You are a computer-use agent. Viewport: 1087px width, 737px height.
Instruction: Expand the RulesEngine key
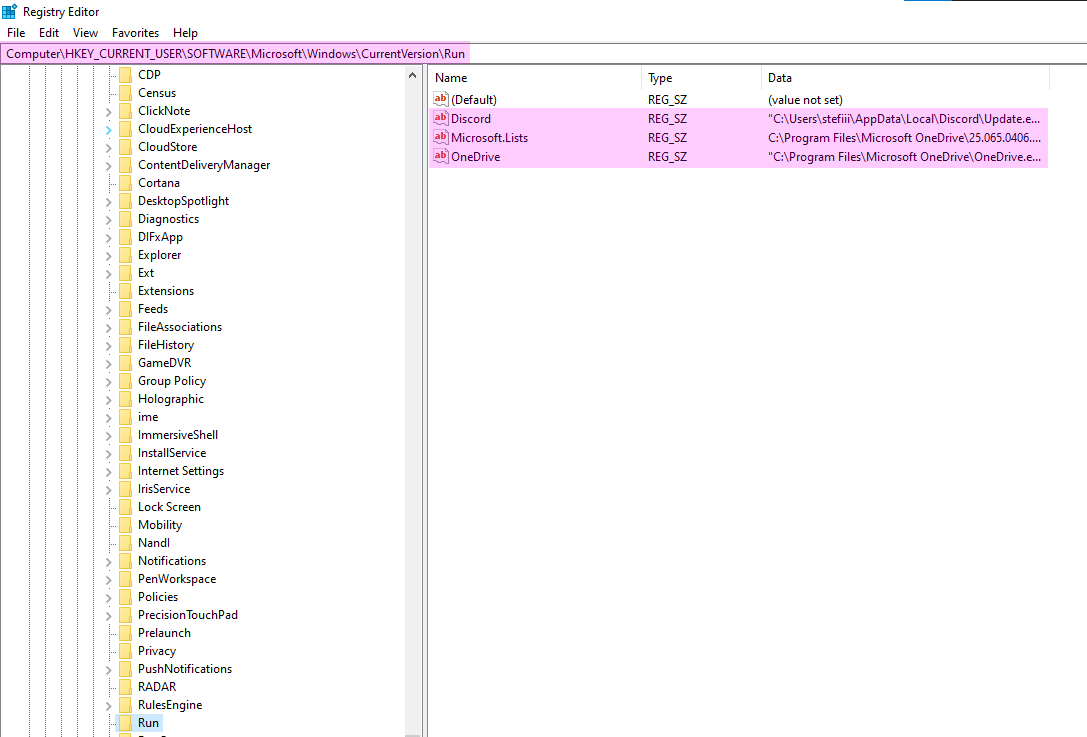point(109,706)
